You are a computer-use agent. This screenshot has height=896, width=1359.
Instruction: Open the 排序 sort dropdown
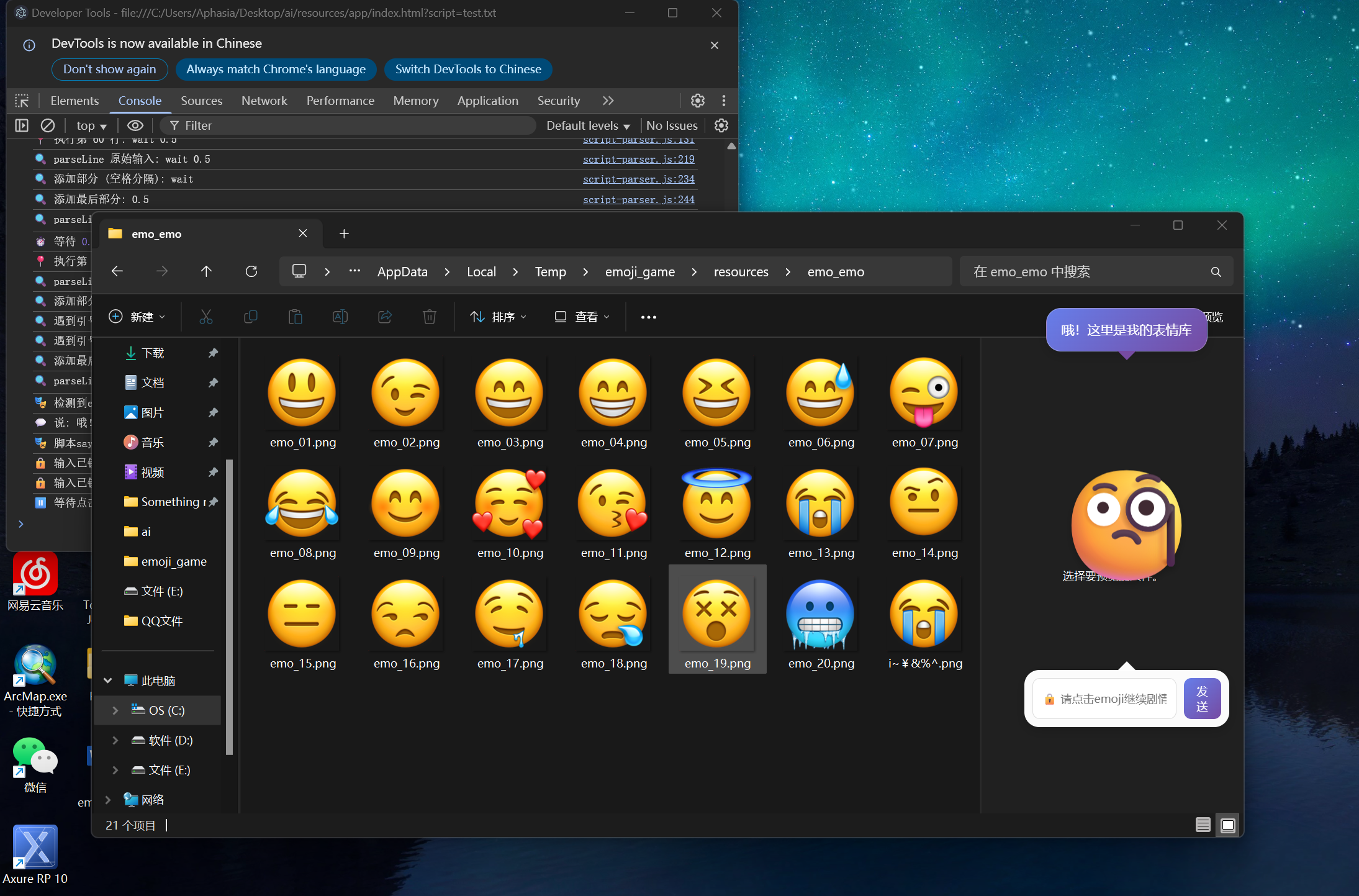(x=498, y=317)
